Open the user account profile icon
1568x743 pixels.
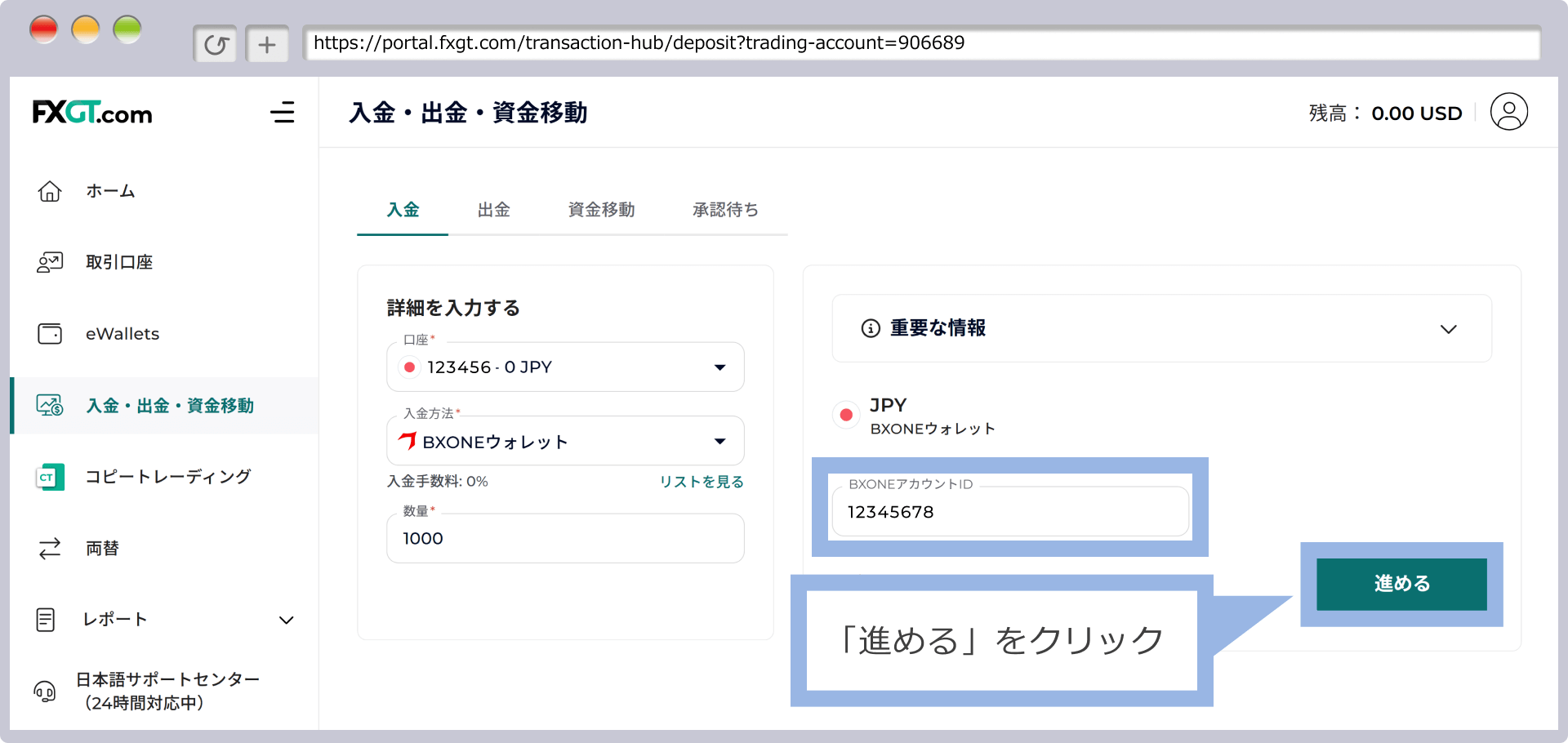(x=1510, y=112)
